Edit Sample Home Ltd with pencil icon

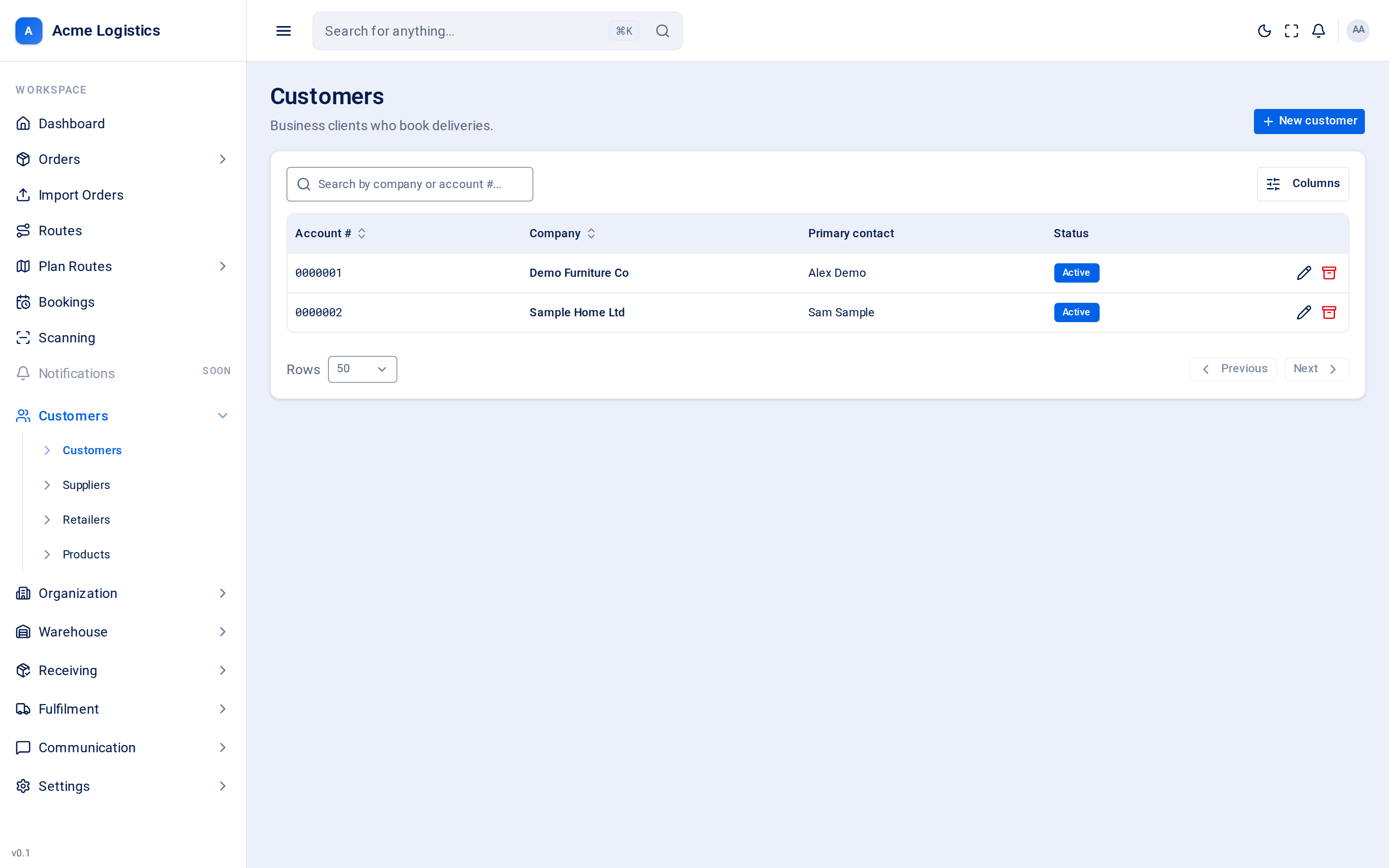pos(1304,312)
